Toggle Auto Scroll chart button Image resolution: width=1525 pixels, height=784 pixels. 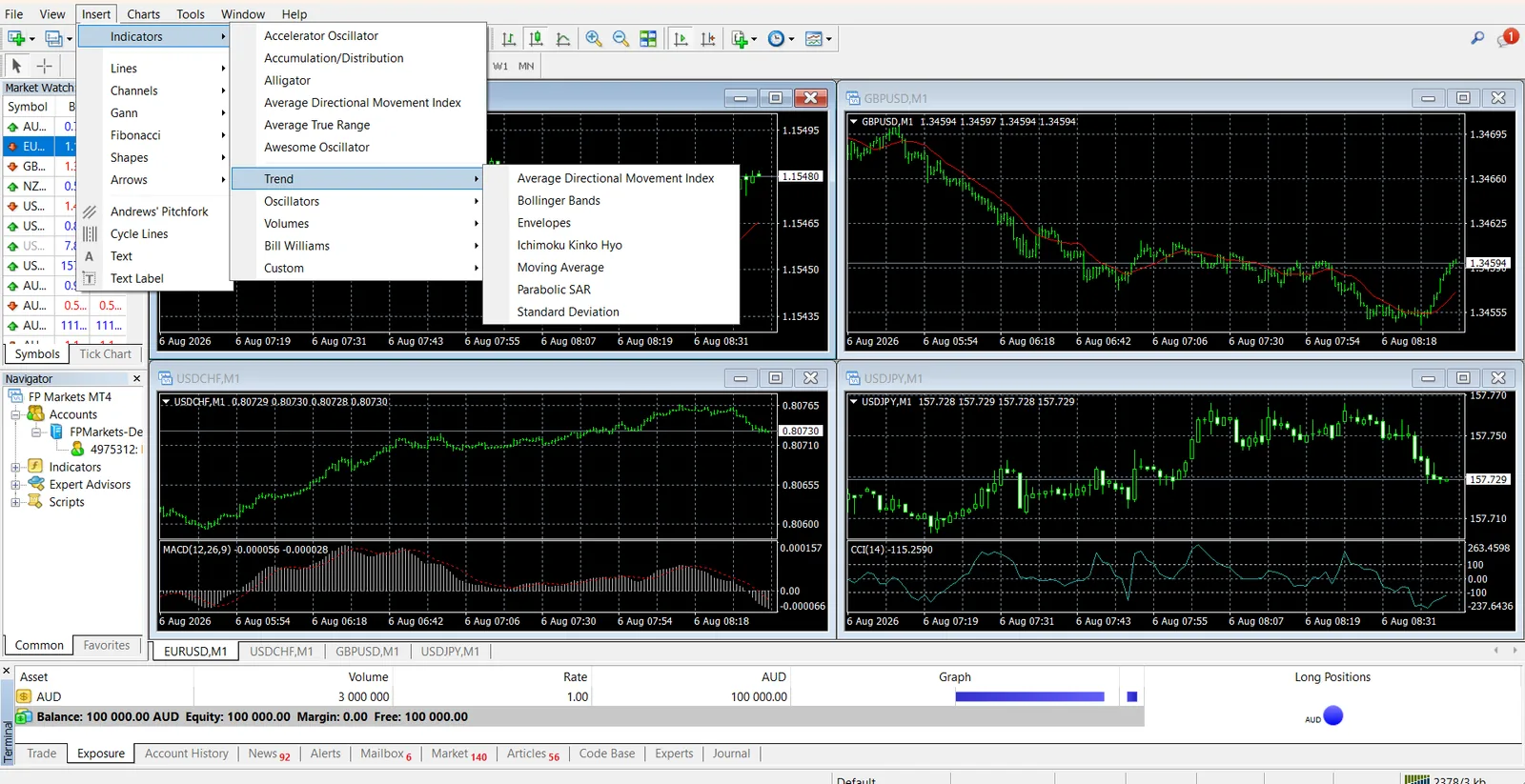(x=681, y=39)
